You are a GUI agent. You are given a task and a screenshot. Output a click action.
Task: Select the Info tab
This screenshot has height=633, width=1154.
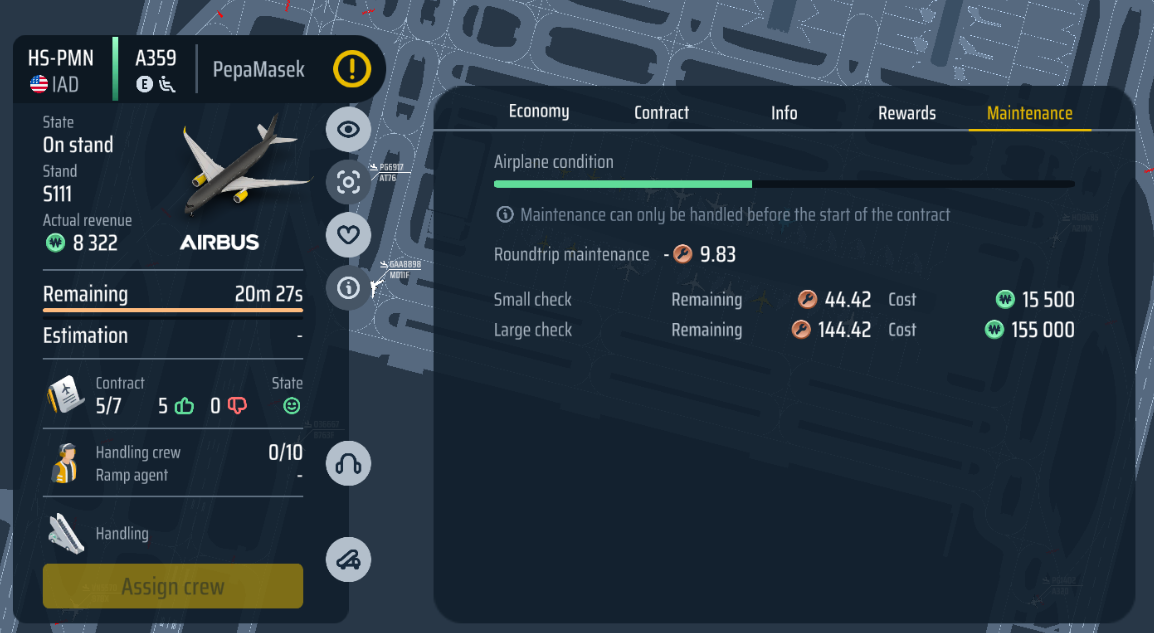pos(784,113)
